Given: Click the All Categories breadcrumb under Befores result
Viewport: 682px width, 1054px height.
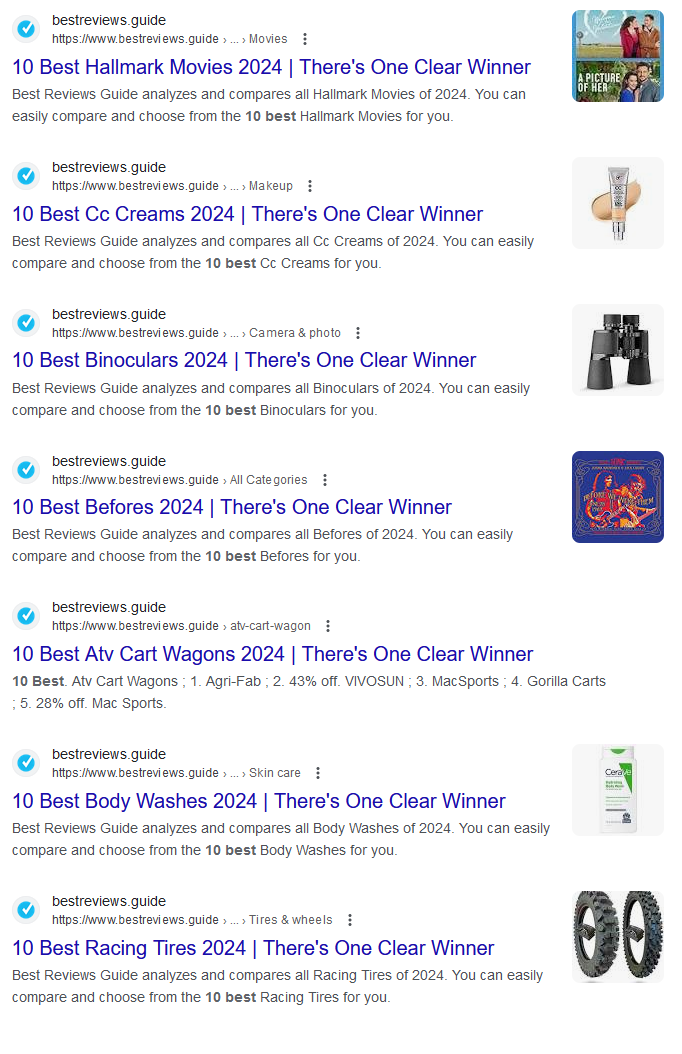Looking at the screenshot, I should tap(269, 480).
